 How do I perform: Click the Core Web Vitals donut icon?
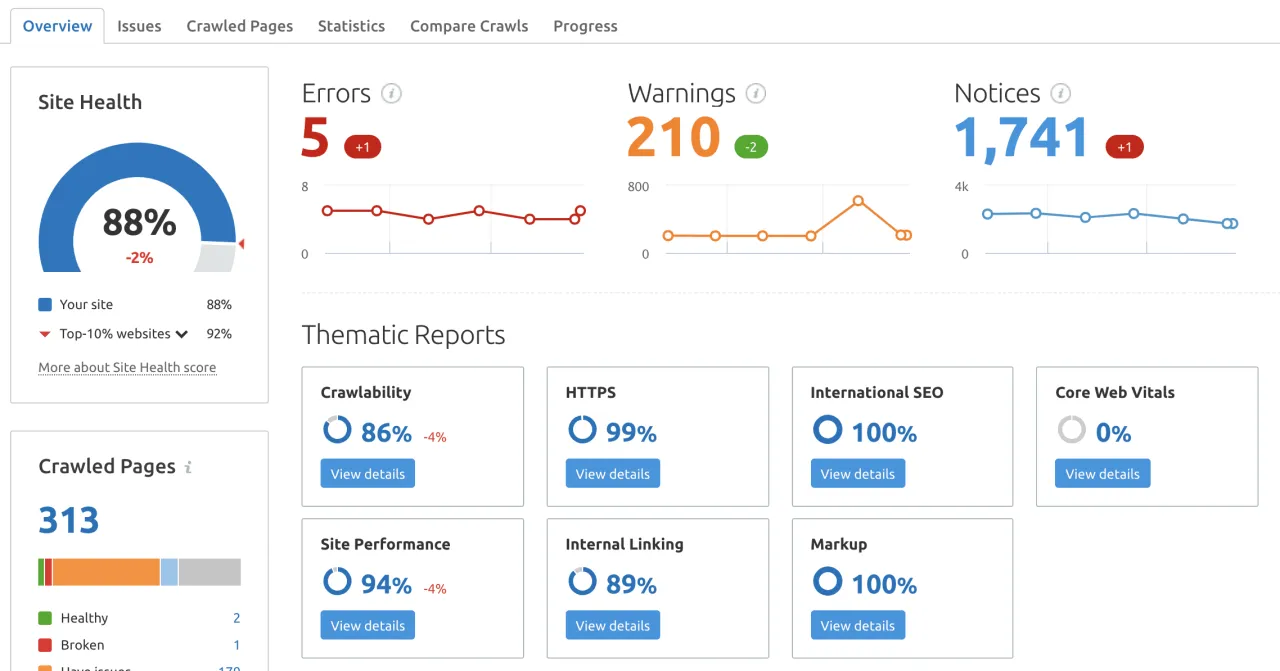click(x=1071, y=430)
